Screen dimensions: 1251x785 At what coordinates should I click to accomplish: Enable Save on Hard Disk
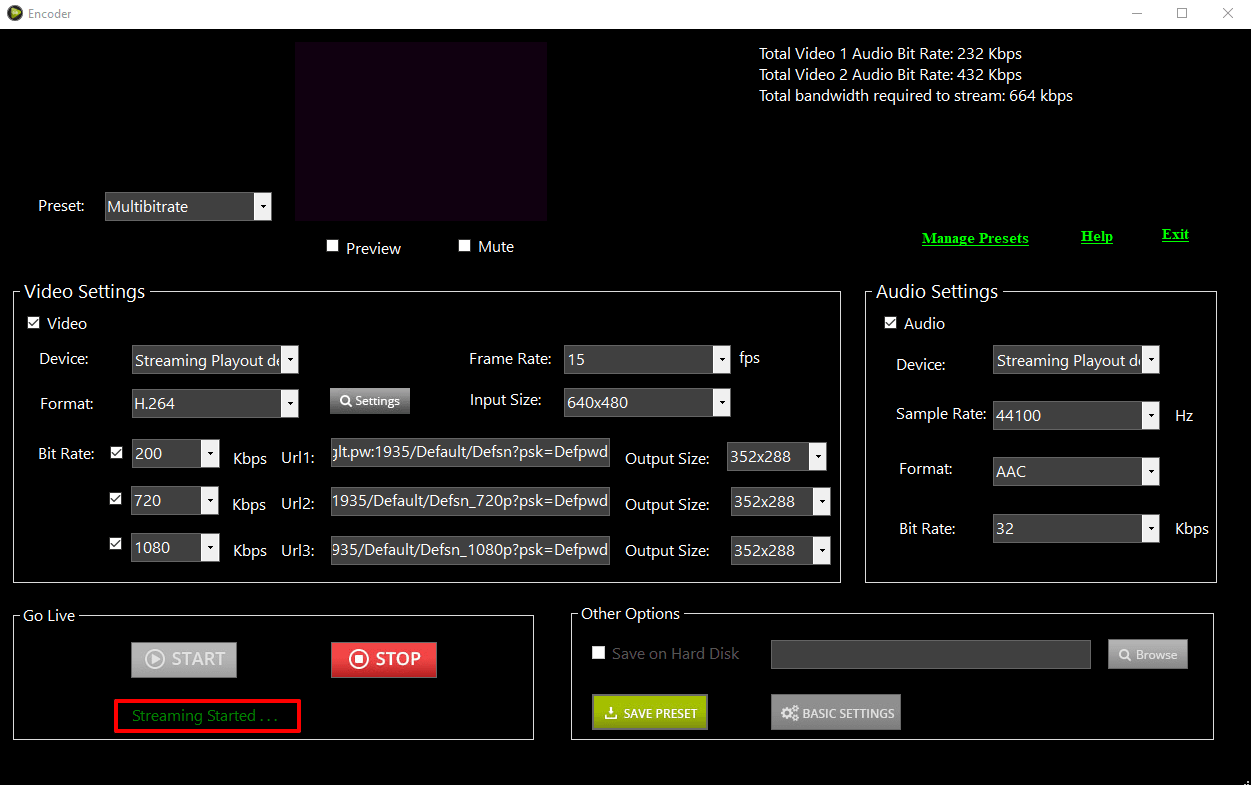(x=598, y=652)
